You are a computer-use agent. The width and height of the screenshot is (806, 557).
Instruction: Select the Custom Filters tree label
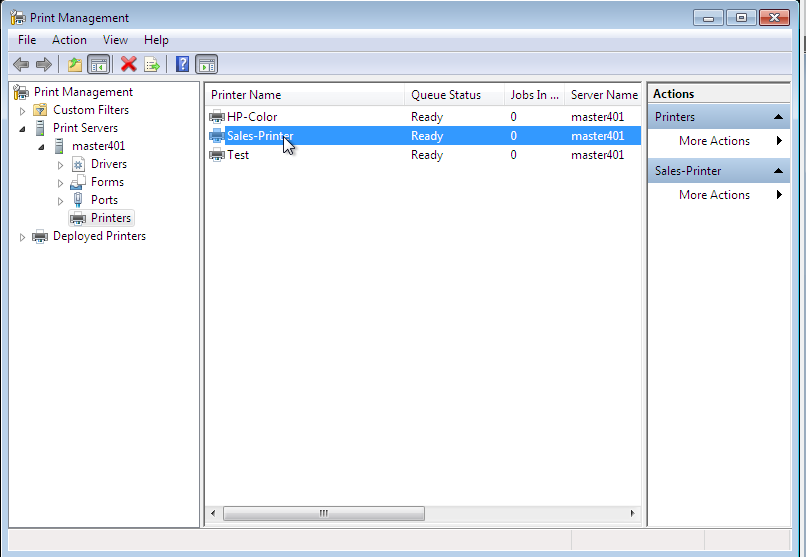click(x=91, y=110)
